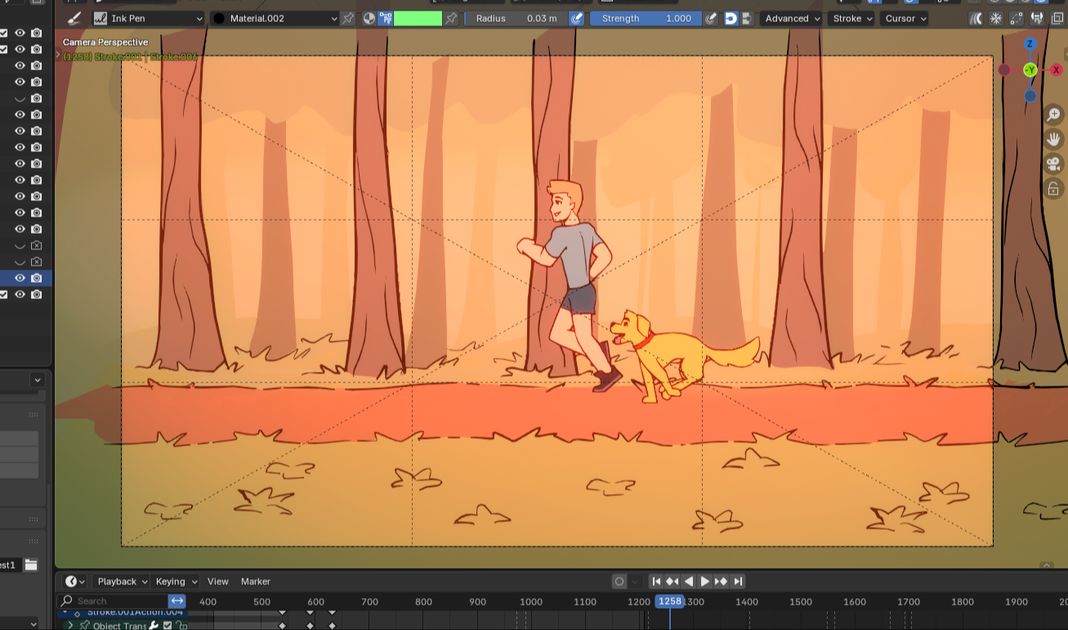Toggle eye icon in topmost visible outliner row

[x=20, y=33]
